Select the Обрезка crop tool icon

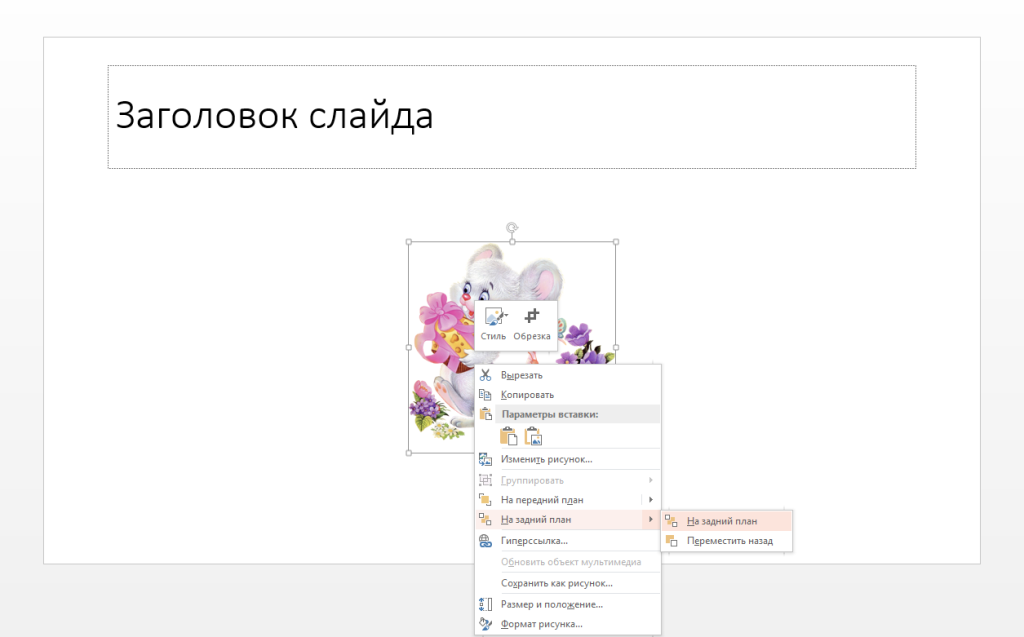pos(532,316)
